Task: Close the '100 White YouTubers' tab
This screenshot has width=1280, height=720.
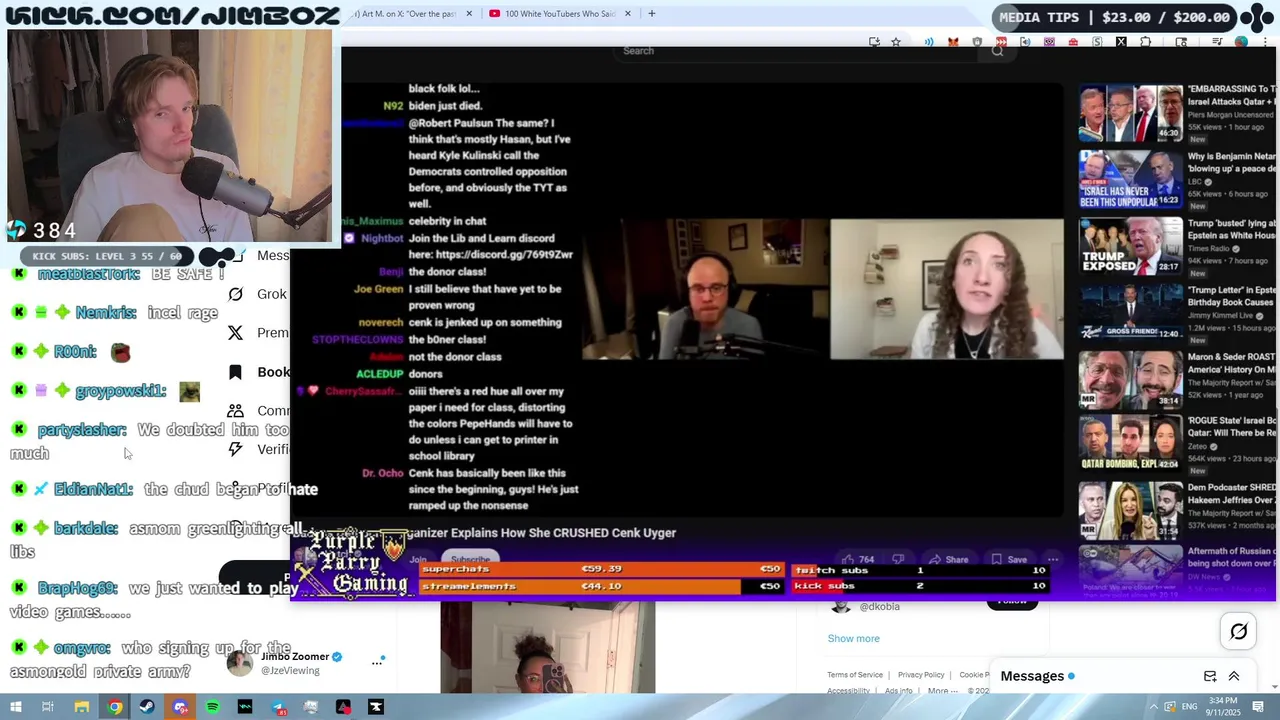Action: (x=628, y=14)
